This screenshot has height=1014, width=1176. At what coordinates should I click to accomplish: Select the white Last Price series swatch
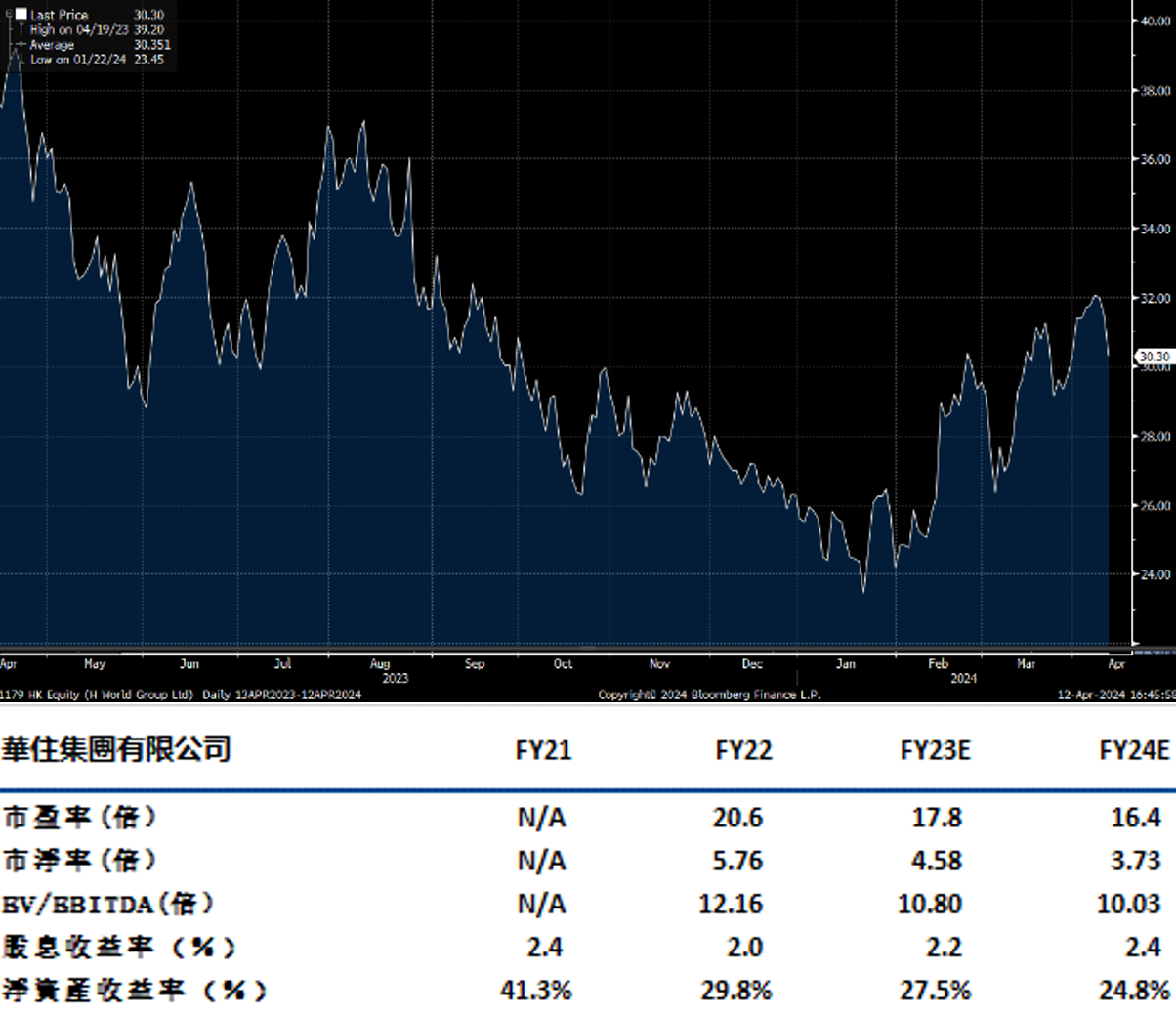21,13
